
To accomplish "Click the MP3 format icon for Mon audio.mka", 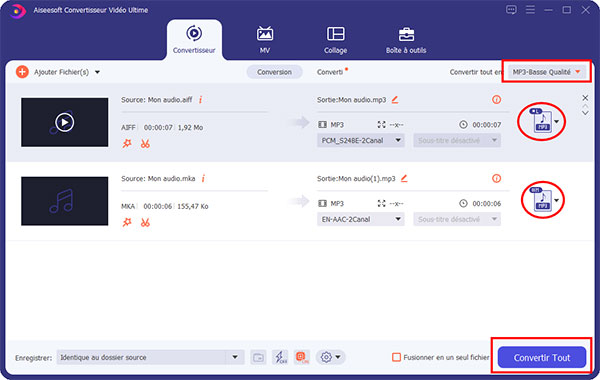I will 542,200.
